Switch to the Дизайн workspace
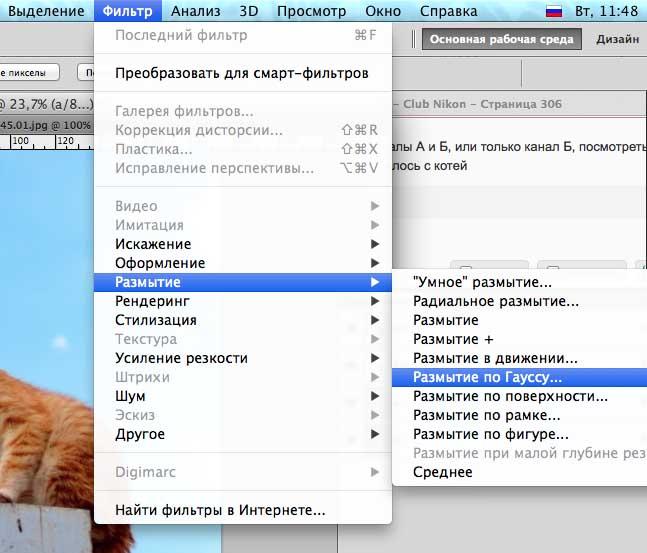647x553 pixels. point(618,39)
